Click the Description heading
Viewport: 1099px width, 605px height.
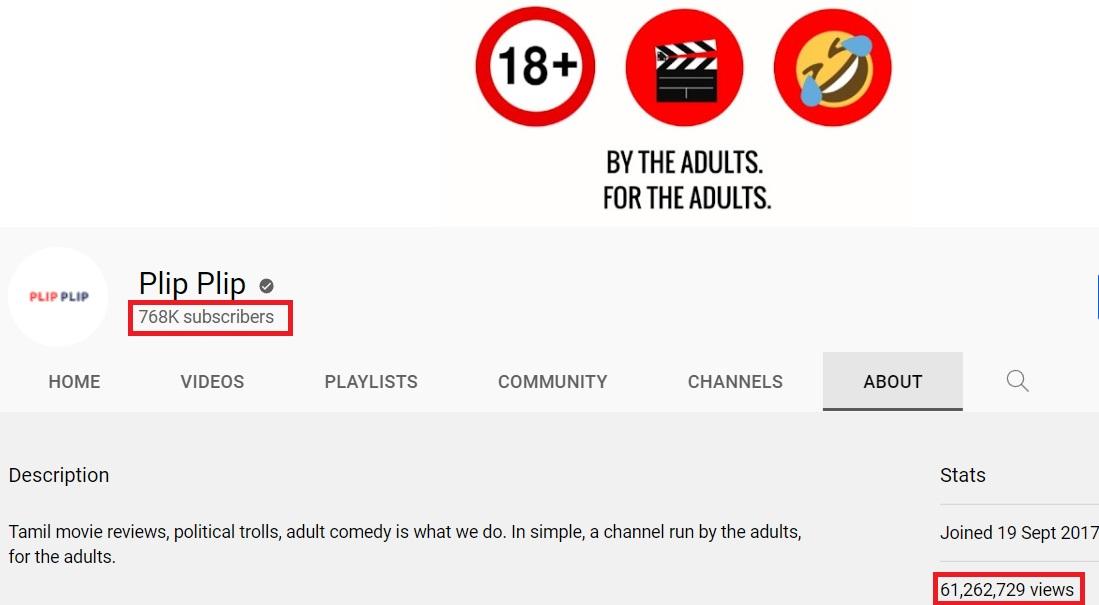click(59, 475)
